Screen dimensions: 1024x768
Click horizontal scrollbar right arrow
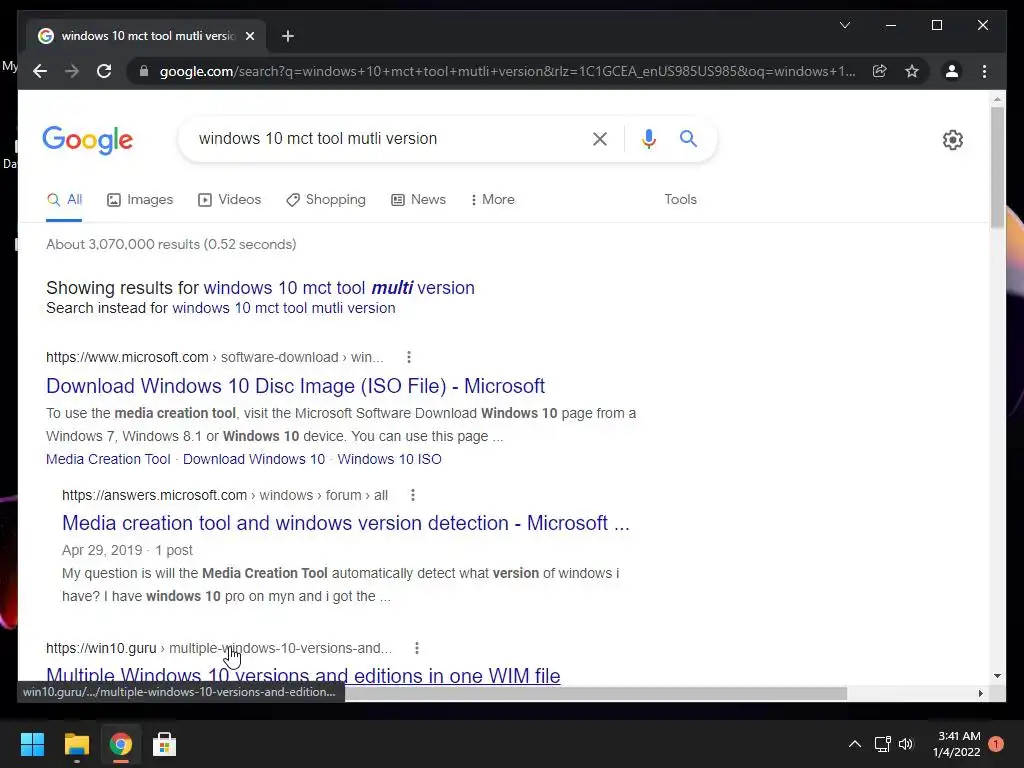pyautogui.click(x=980, y=693)
